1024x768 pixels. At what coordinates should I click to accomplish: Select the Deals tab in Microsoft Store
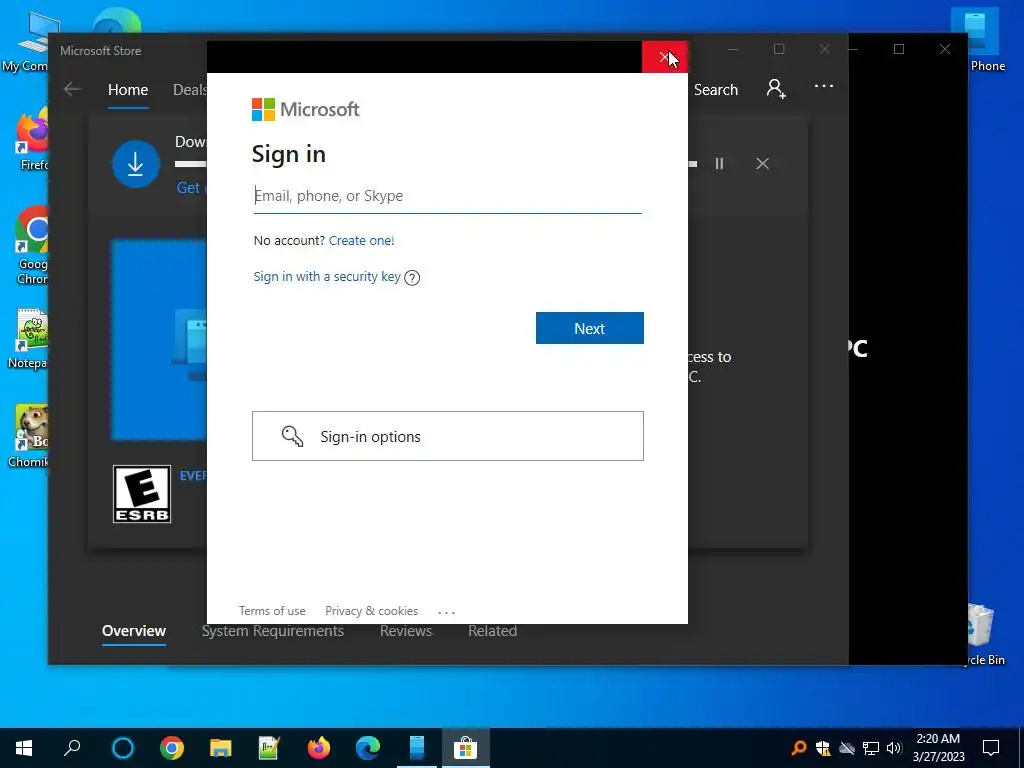point(189,90)
